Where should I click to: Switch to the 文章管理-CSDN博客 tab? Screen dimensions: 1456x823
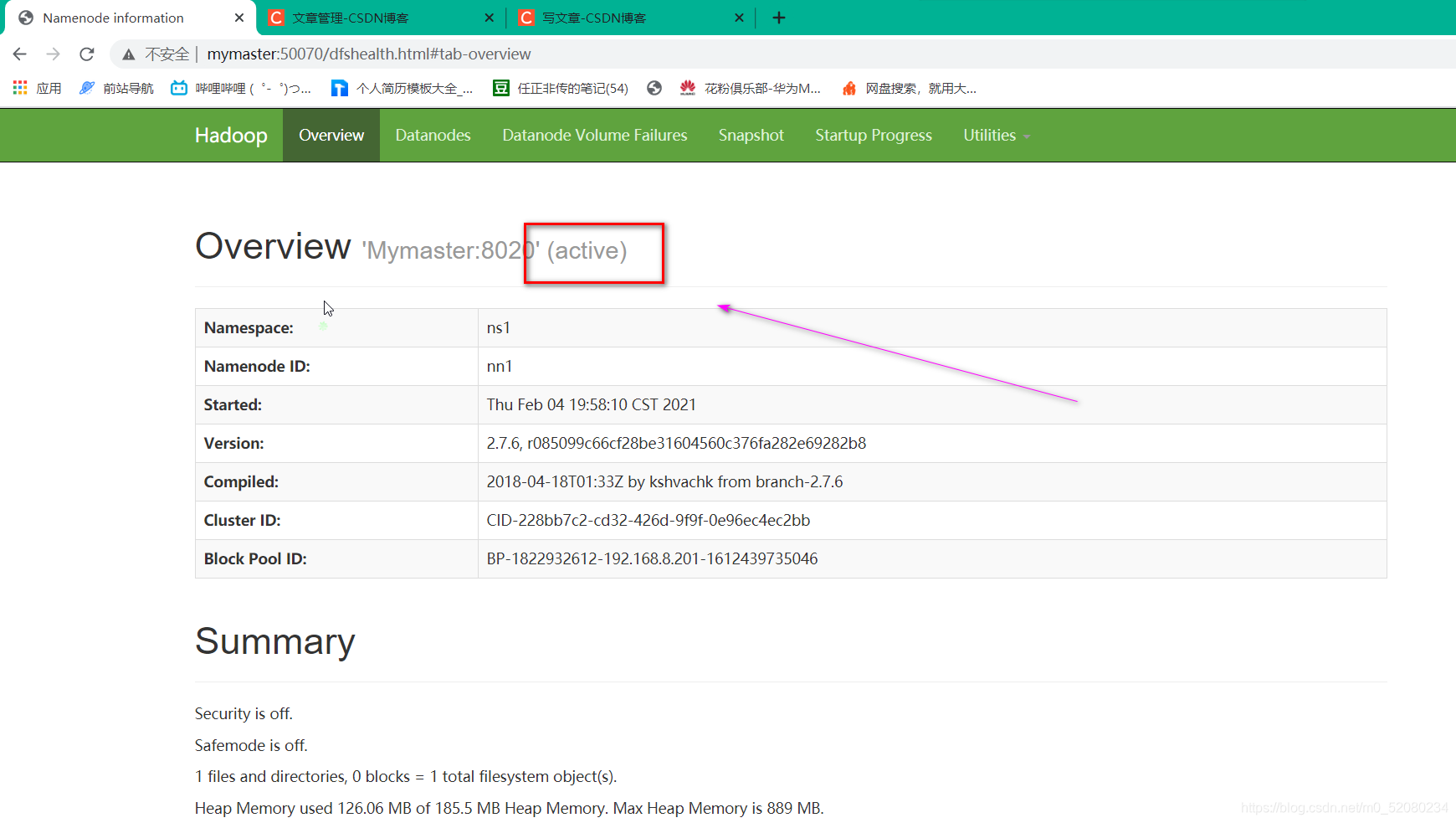381,18
